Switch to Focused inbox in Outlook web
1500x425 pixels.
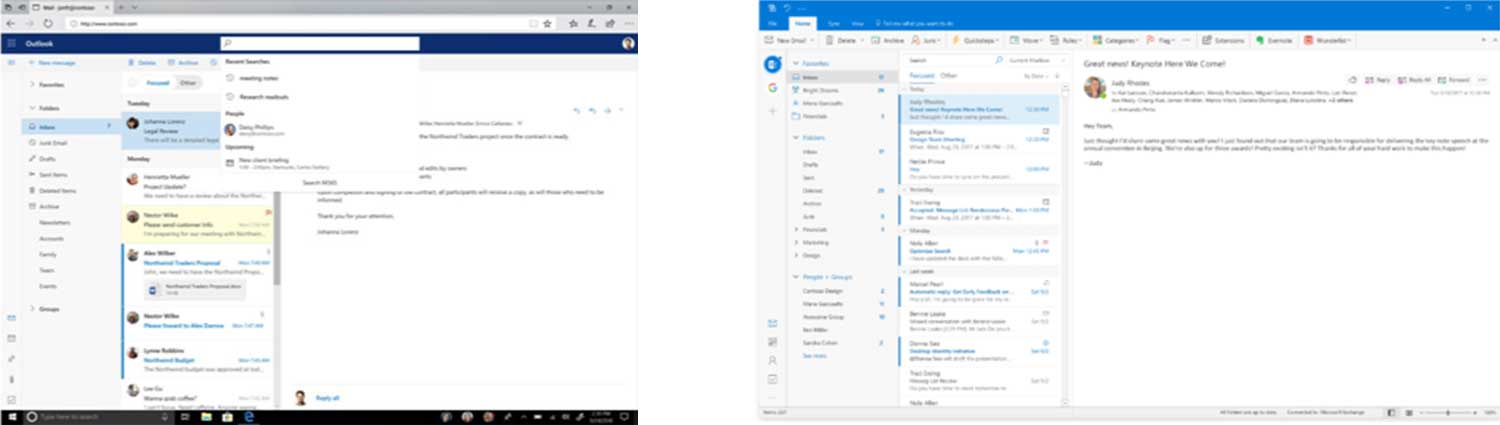[x=157, y=83]
